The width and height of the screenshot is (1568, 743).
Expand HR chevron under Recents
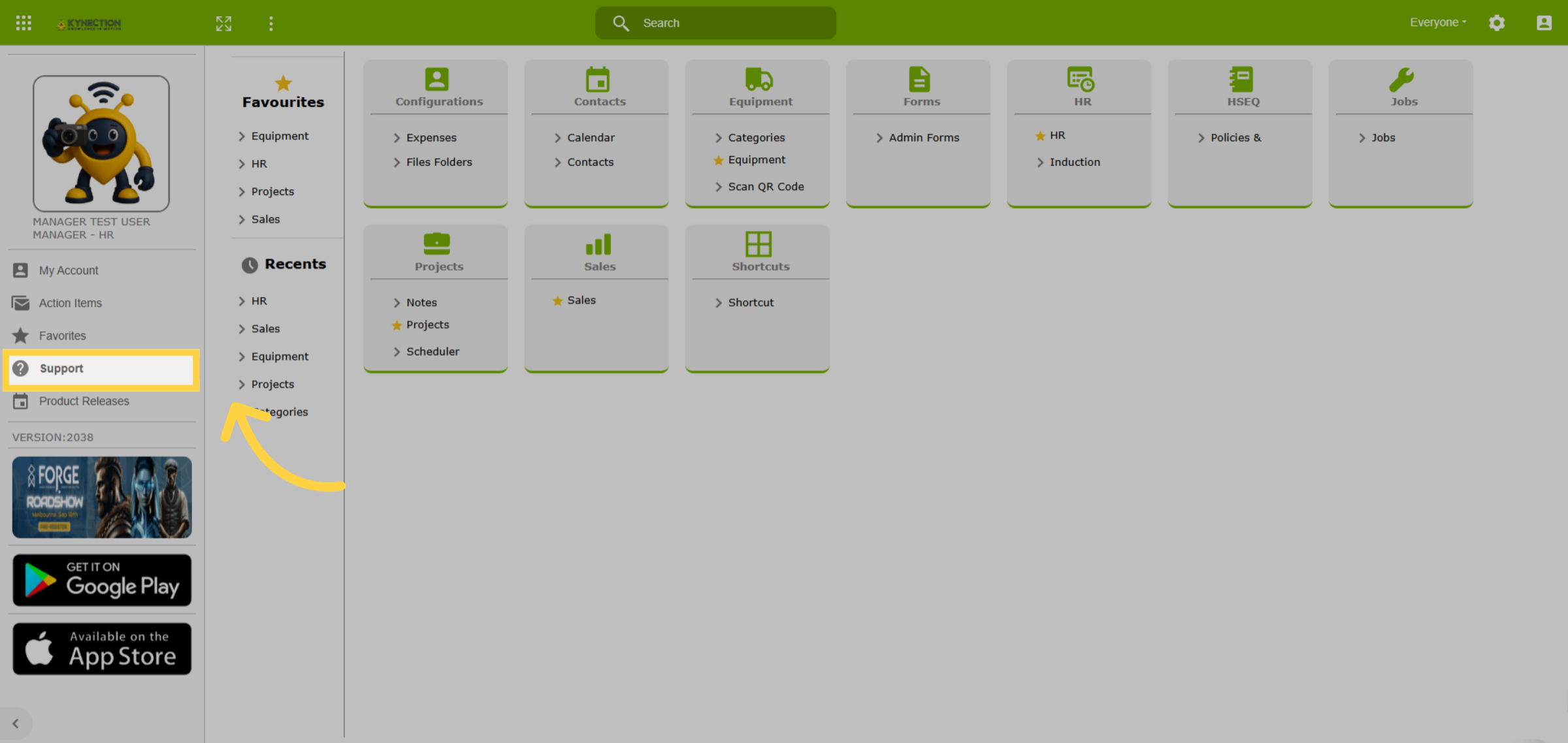pyautogui.click(x=242, y=301)
